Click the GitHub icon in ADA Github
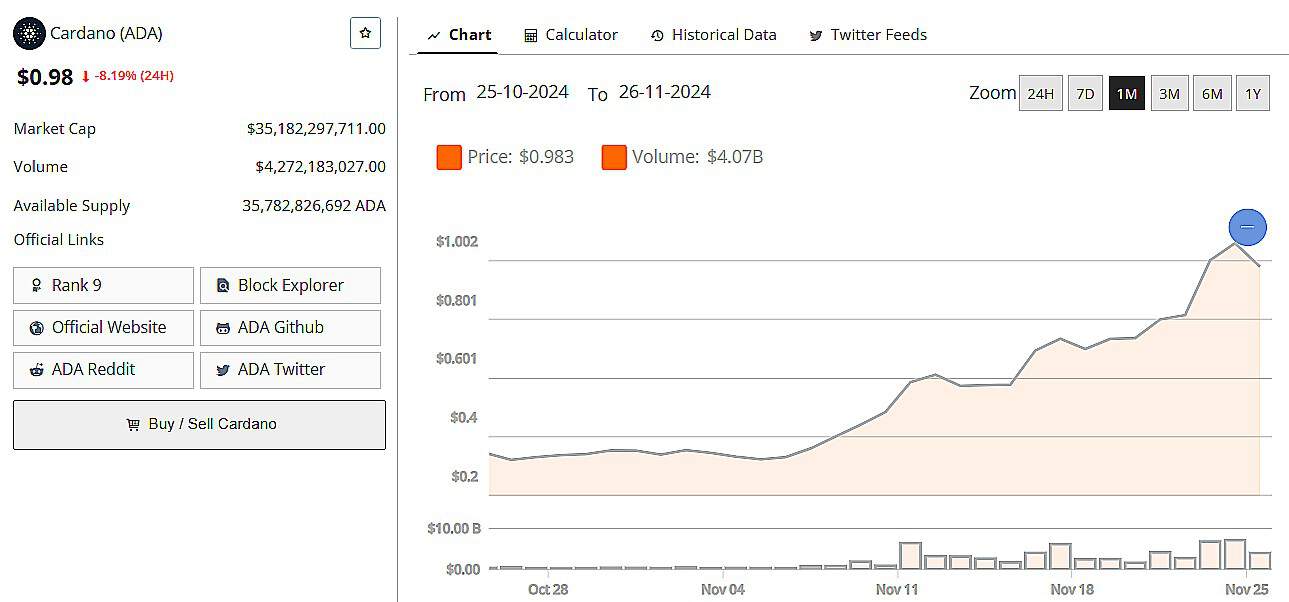This screenshot has height=602, width=1289. [222, 328]
